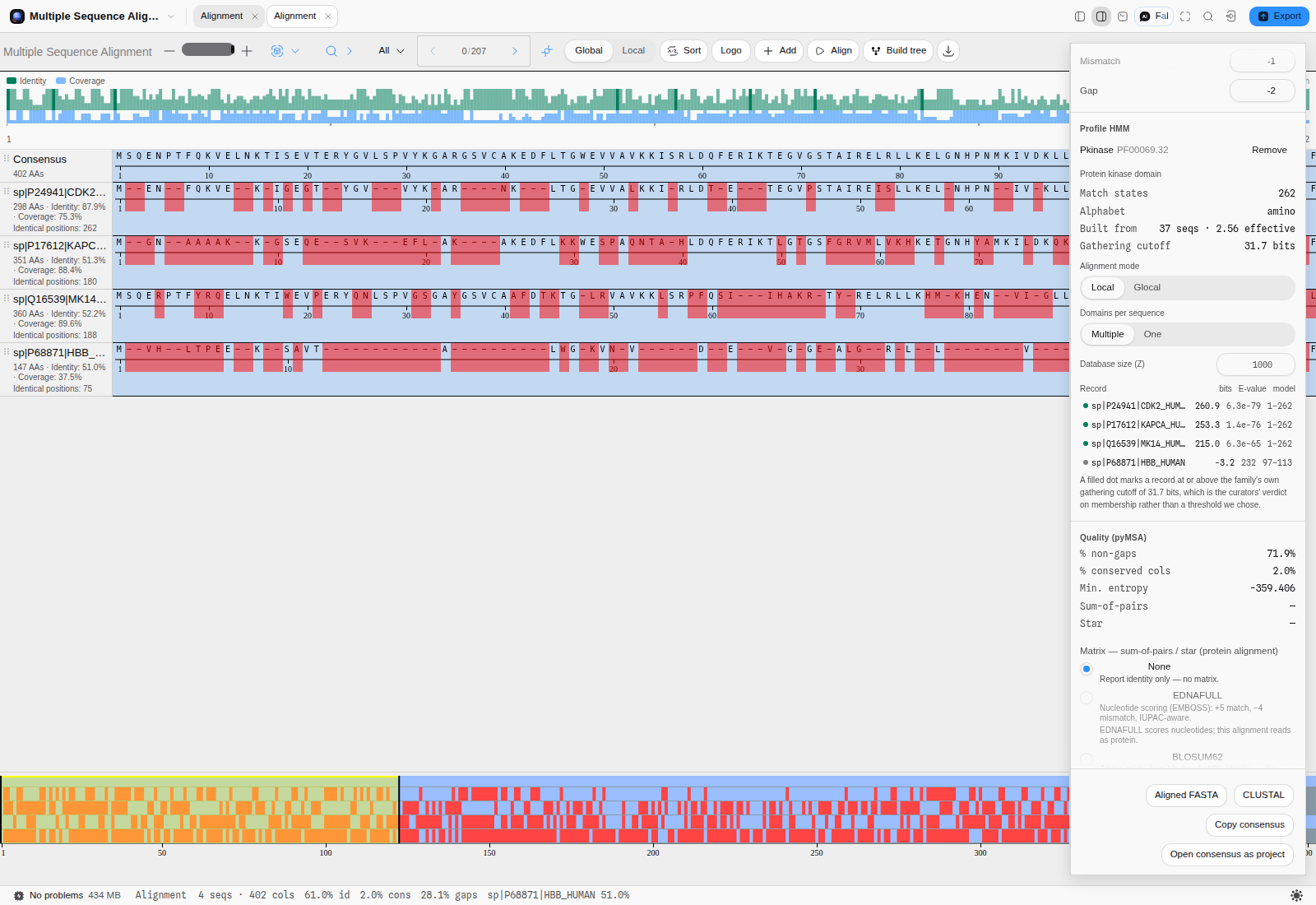Close the first Alignment tab

[x=255, y=16]
